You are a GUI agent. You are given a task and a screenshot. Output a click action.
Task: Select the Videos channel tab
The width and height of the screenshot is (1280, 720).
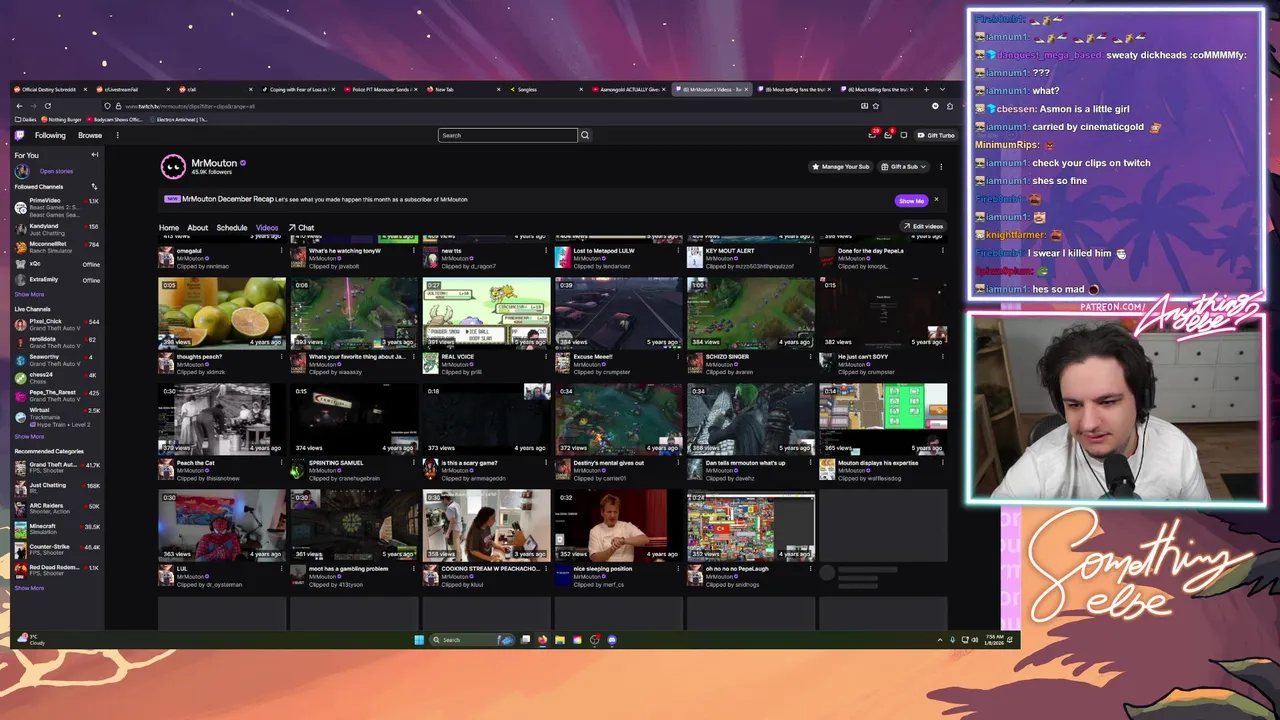267,228
